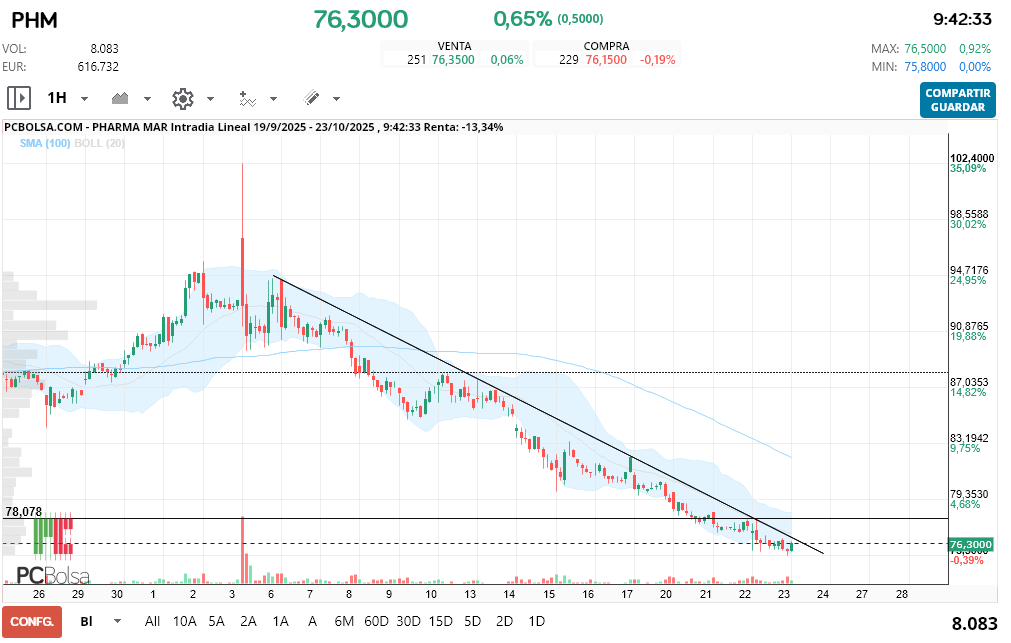Select the 6M time range
Image resolution: width=1011 pixels, height=643 pixels.
coord(344,622)
